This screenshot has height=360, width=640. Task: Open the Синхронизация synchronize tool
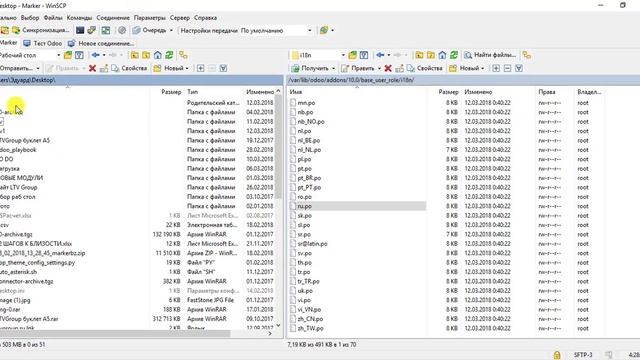[x=40, y=30]
